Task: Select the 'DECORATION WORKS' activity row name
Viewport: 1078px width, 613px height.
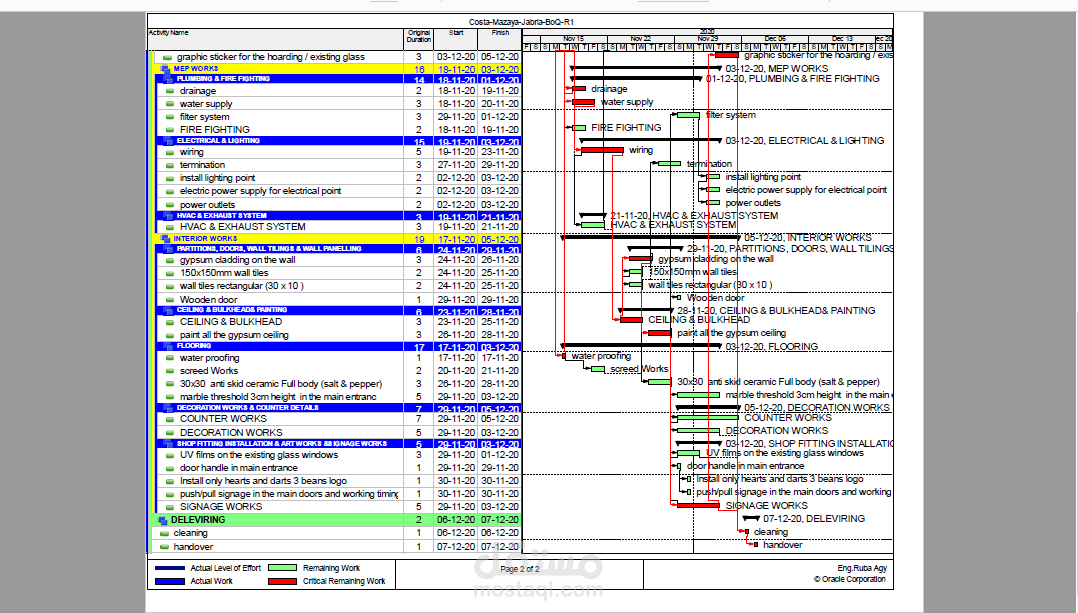Action: (231, 433)
